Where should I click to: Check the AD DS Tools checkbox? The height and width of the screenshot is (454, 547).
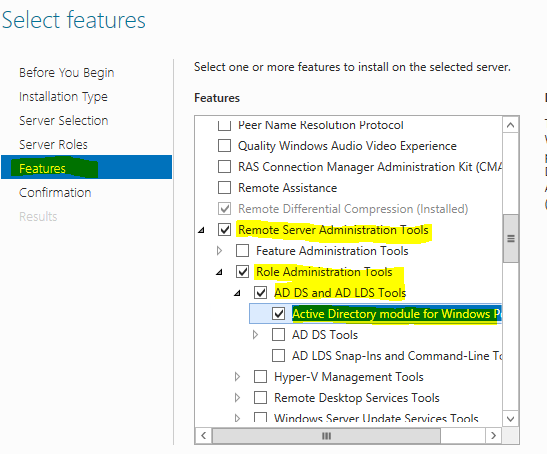(278, 334)
